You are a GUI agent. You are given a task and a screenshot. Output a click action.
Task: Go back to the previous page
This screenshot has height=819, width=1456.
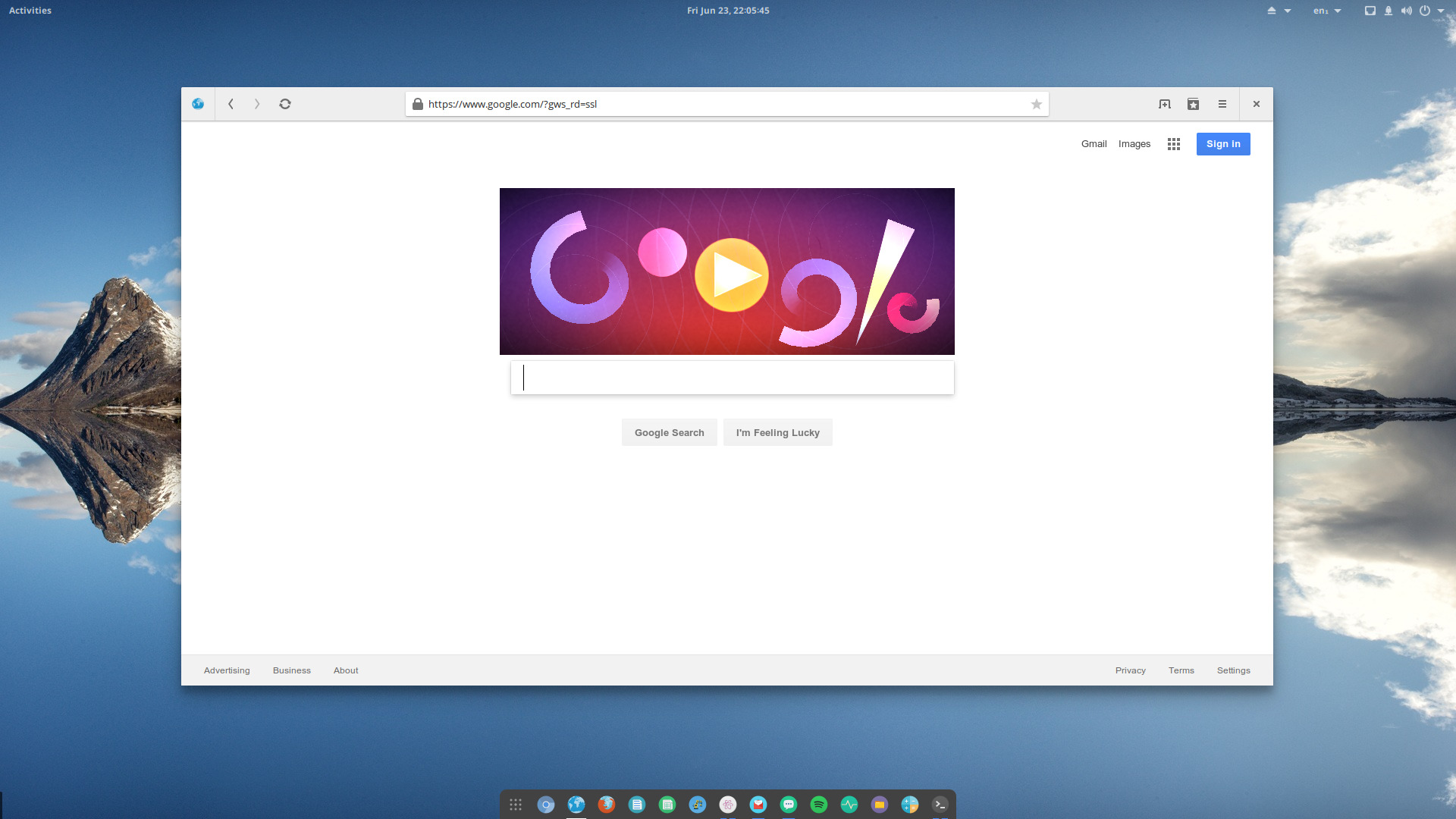point(231,104)
